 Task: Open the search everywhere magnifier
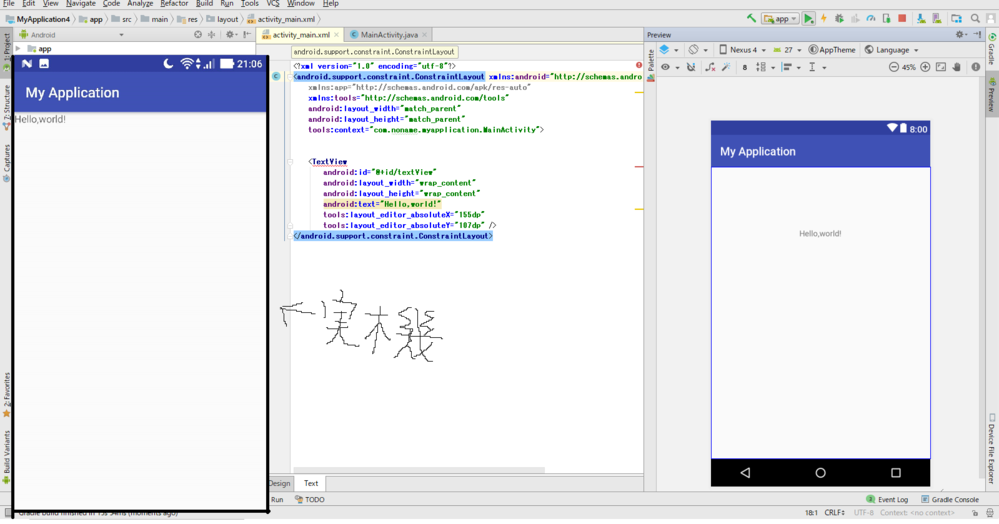pos(975,19)
